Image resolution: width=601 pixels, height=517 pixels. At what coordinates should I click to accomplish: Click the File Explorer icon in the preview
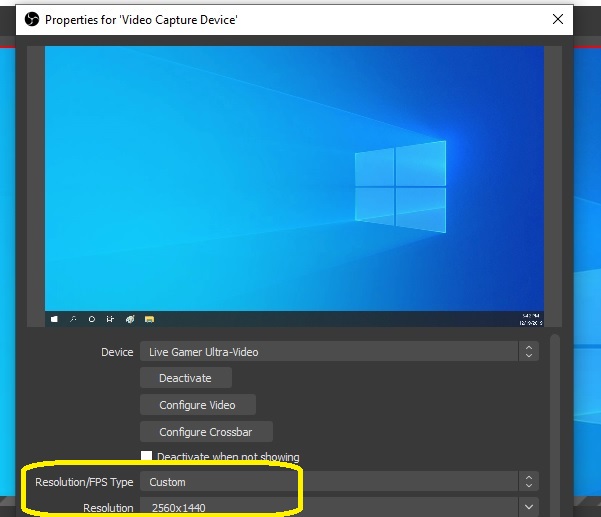(x=148, y=319)
